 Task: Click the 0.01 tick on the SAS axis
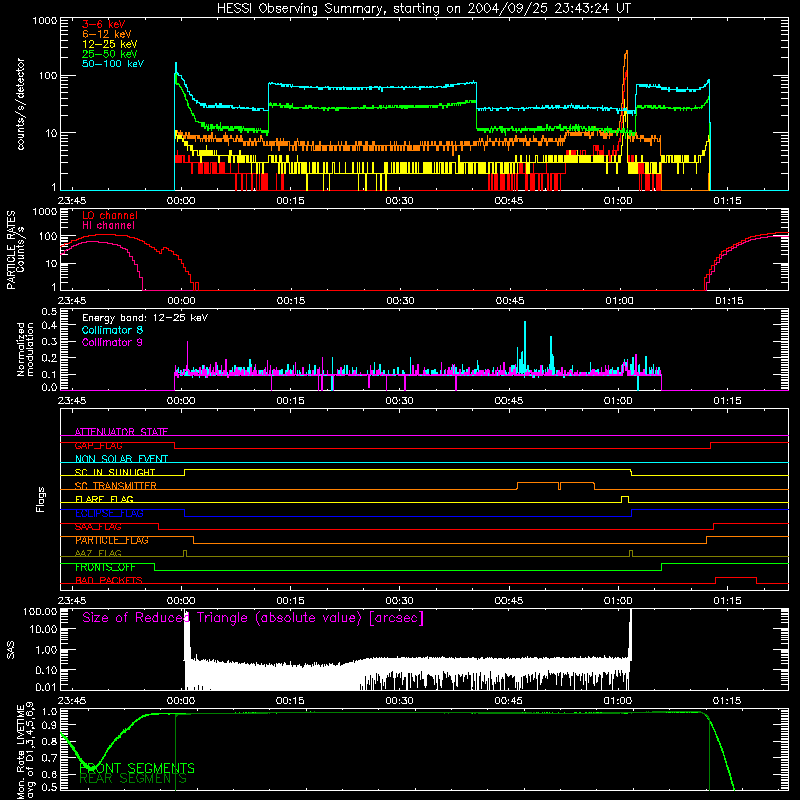point(46,687)
